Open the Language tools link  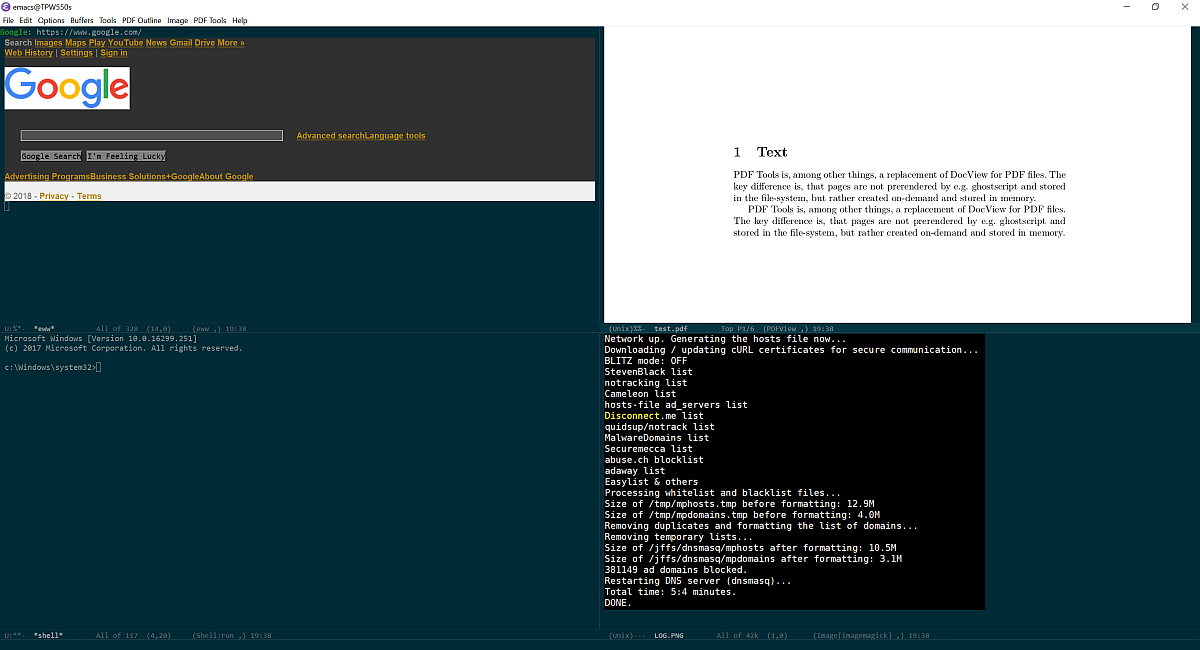(x=395, y=136)
